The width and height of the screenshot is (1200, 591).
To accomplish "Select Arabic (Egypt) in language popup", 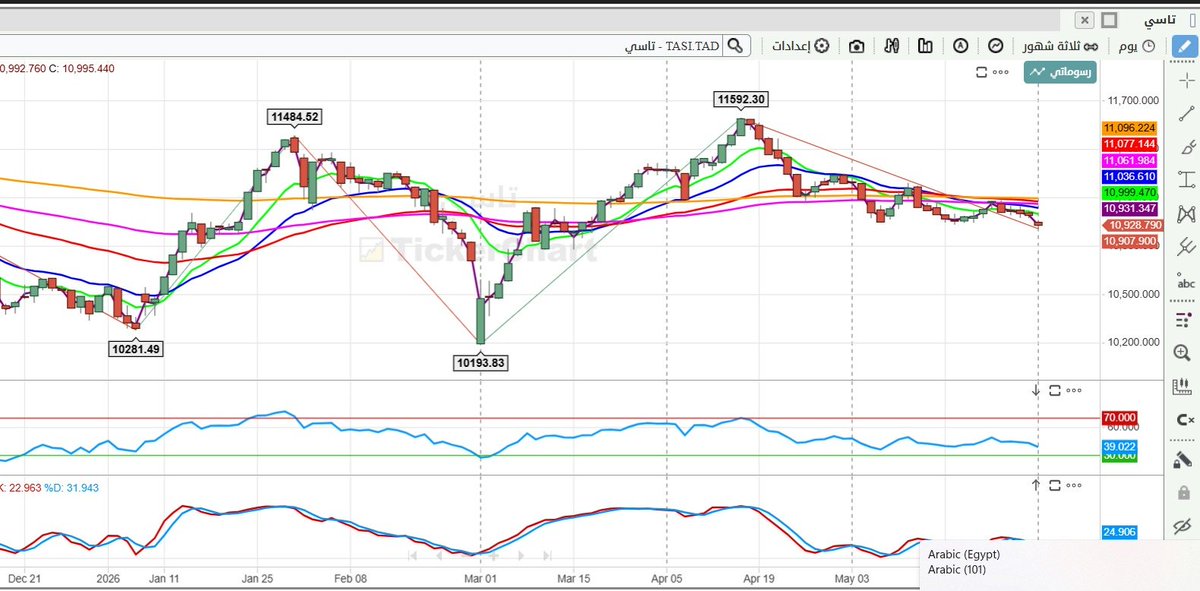I will coord(963,554).
